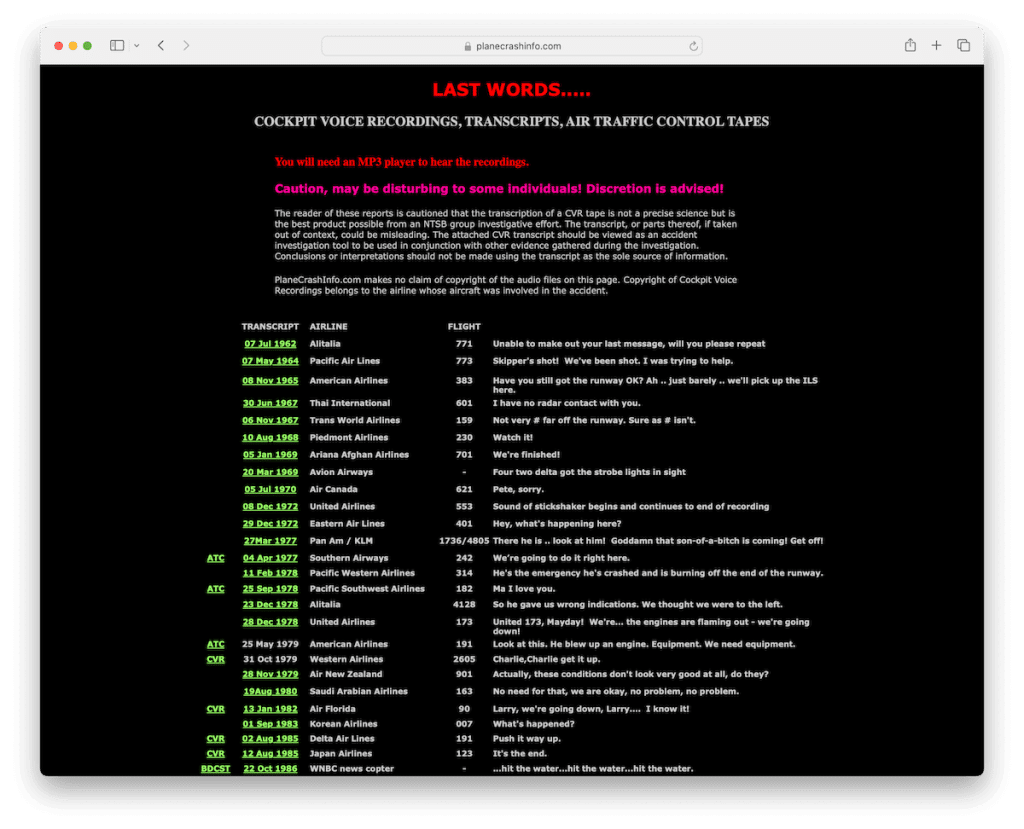Click the "LAST WORDS....." heading
1024x829 pixels.
511,90
